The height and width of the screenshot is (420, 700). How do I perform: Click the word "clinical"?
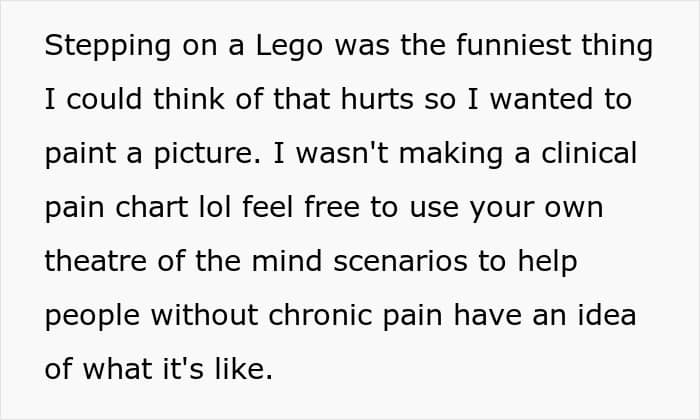coord(585,155)
